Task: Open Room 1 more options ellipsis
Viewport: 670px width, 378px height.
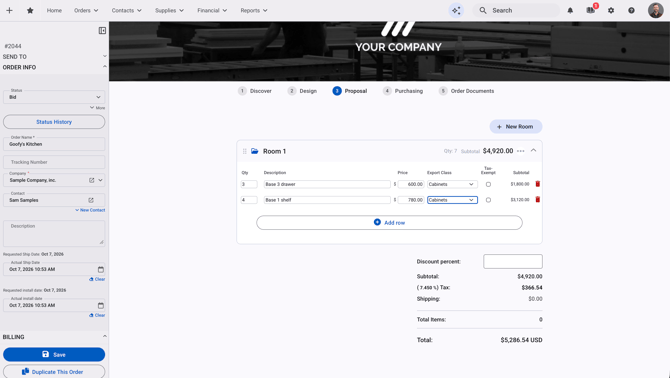Action: coord(520,151)
